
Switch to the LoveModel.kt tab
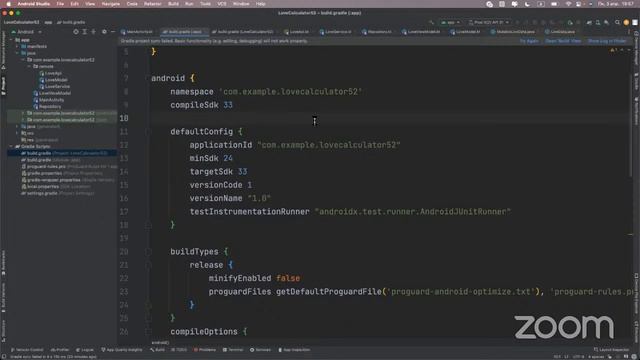tap(465, 31)
